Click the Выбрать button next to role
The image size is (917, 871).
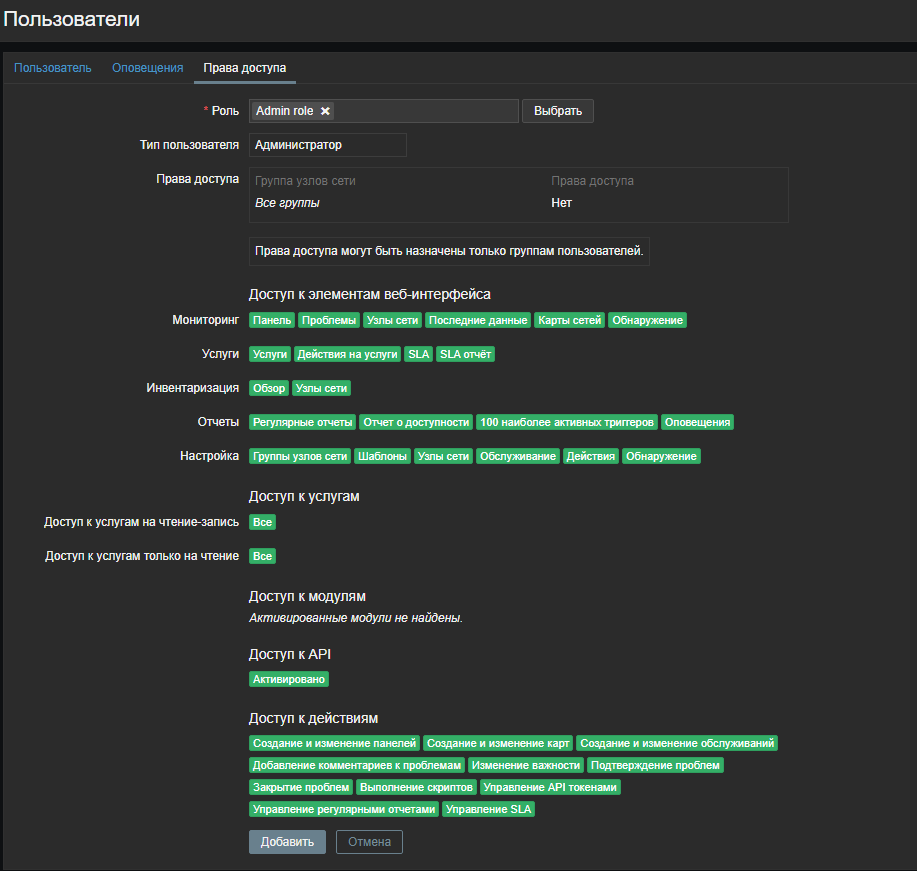coord(557,111)
